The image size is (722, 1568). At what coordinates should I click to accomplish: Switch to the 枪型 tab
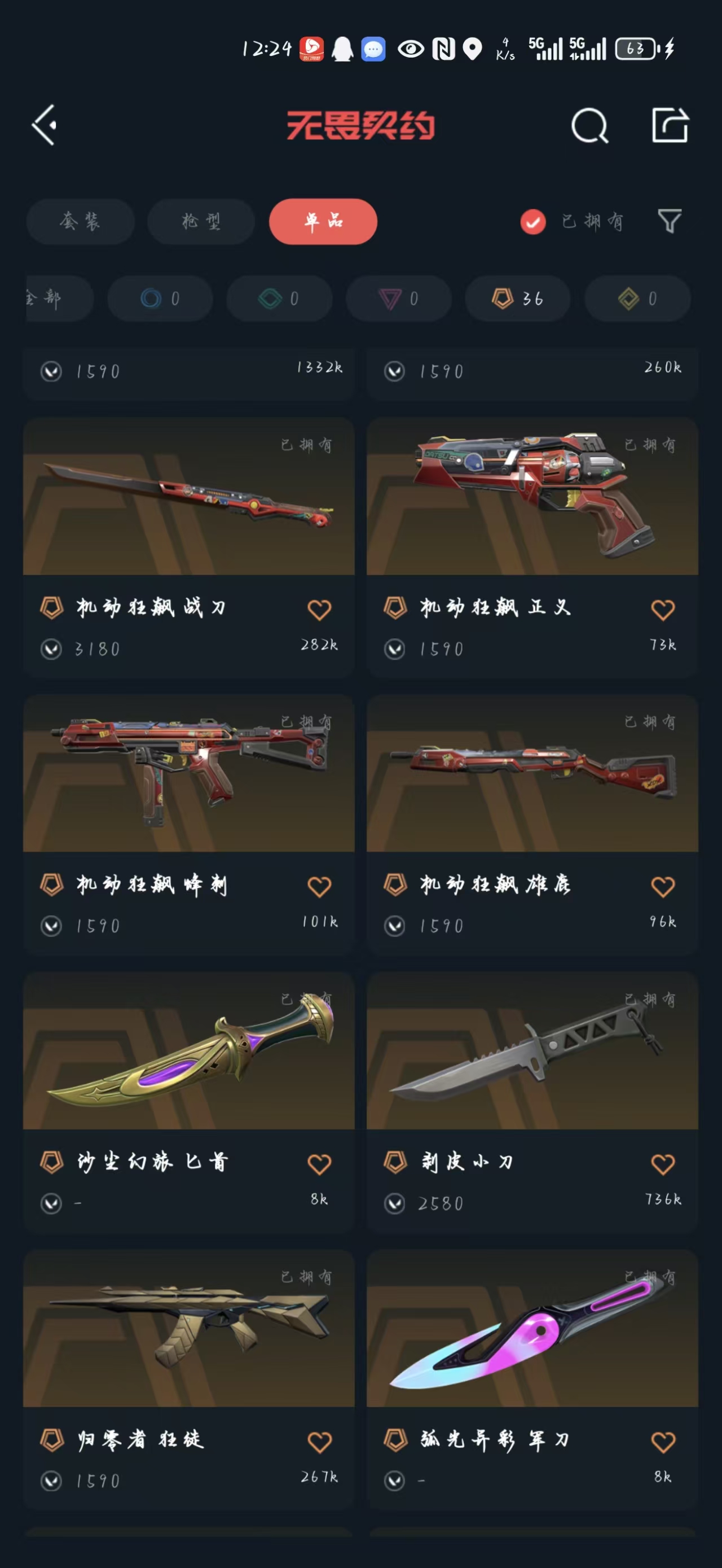pos(201,222)
